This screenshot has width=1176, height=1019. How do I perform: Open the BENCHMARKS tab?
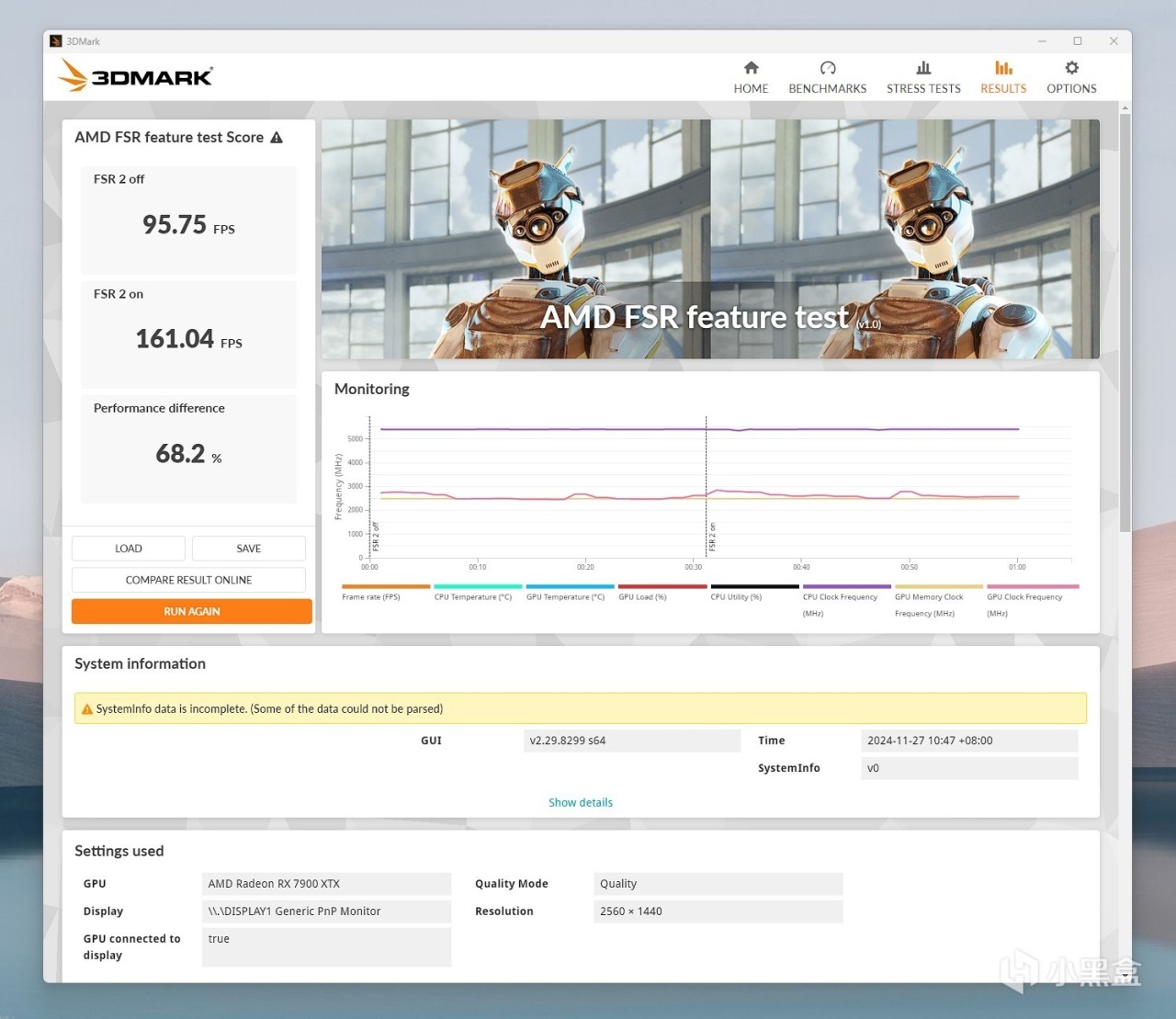[x=828, y=77]
